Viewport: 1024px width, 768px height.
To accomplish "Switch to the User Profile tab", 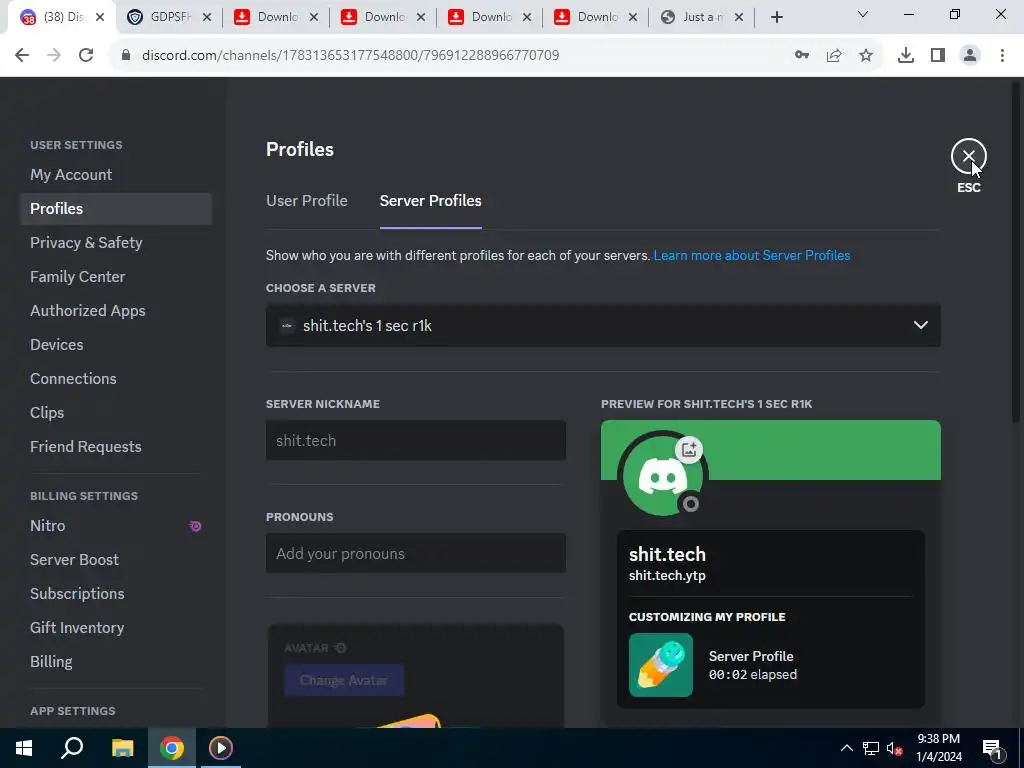I will click(306, 200).
